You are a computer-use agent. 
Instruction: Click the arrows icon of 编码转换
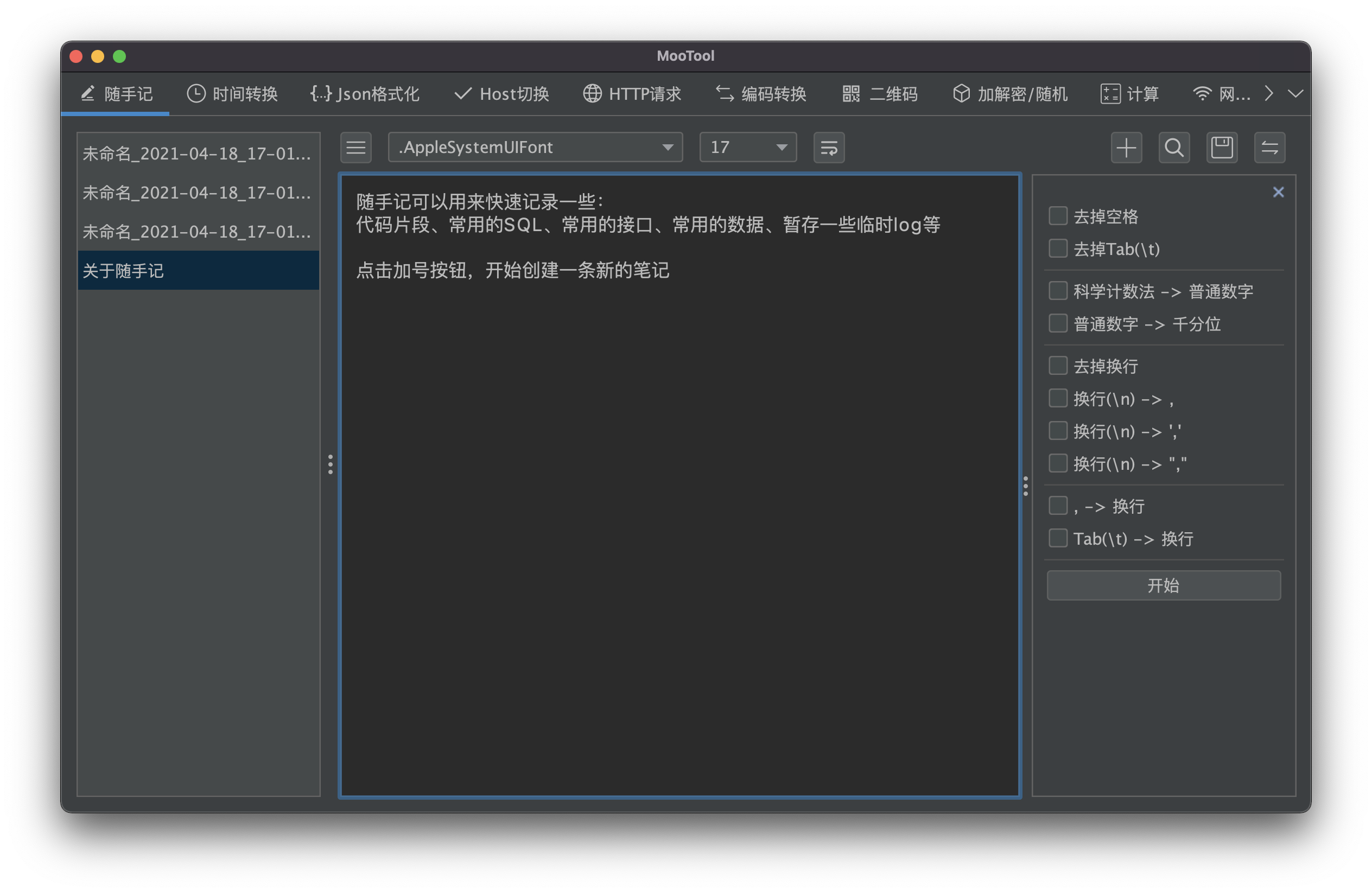point(725,93)
